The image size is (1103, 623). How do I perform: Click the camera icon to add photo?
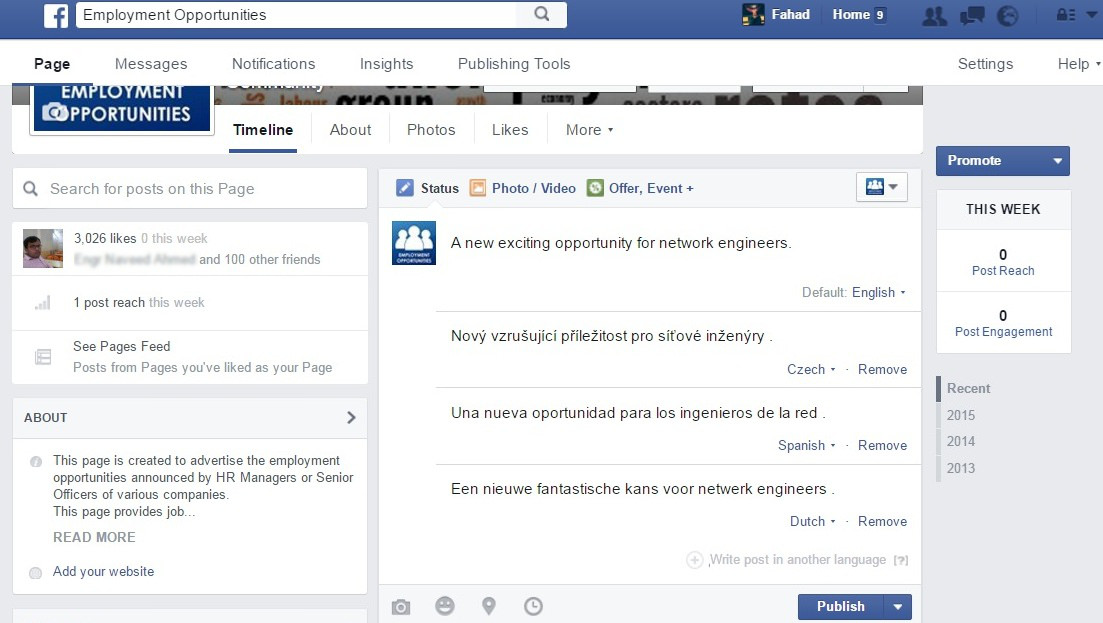[401, 606]
